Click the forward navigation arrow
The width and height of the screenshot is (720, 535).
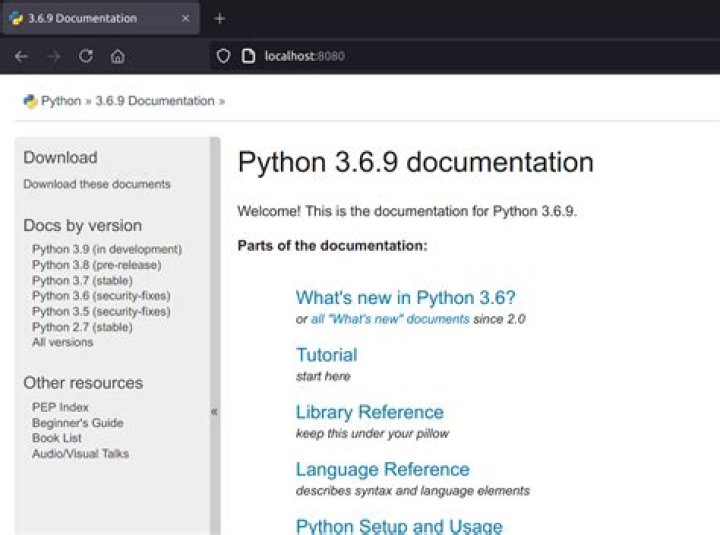click(x=54, y=56)
